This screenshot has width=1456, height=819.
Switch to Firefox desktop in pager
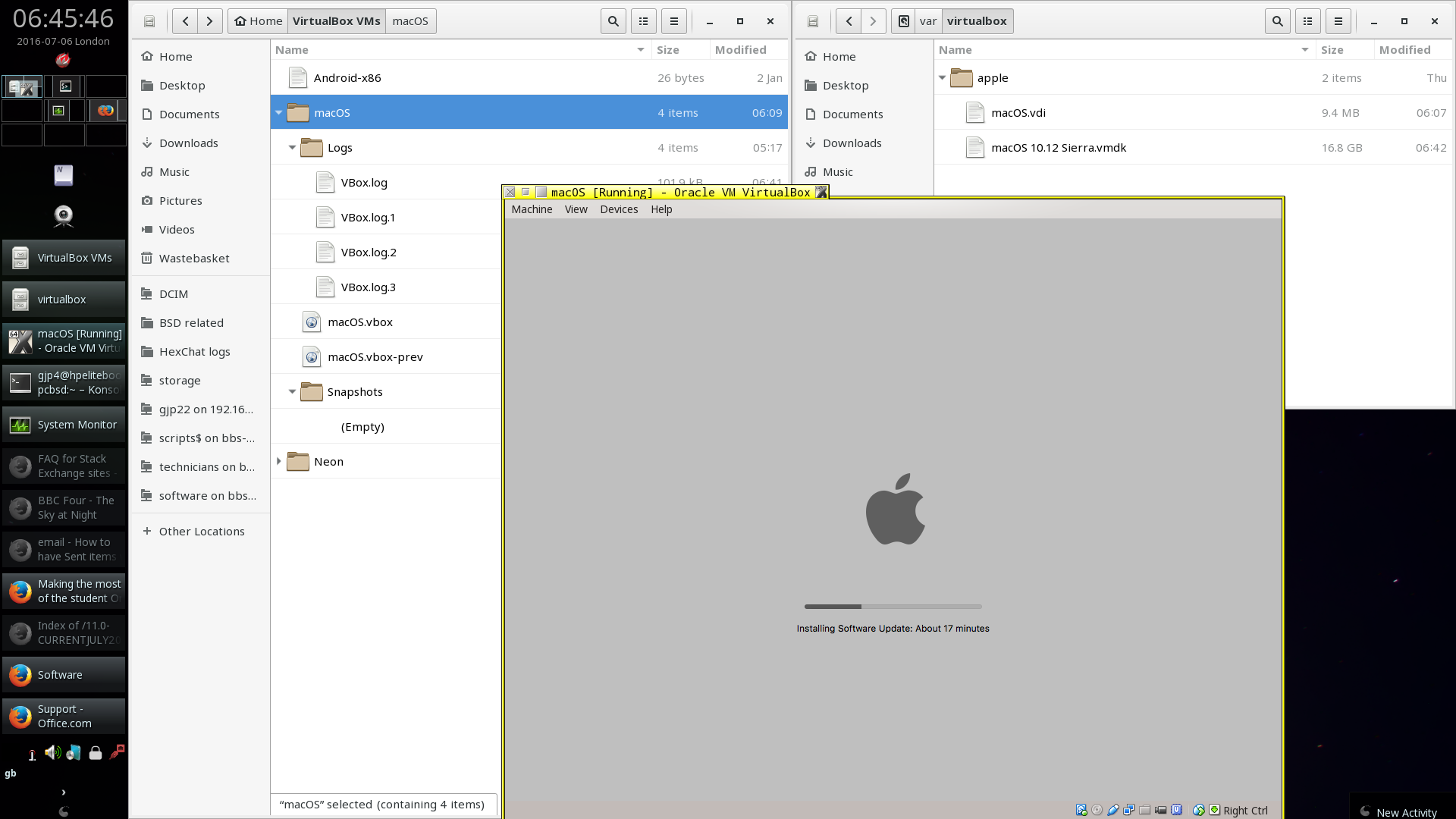[105, 111]
